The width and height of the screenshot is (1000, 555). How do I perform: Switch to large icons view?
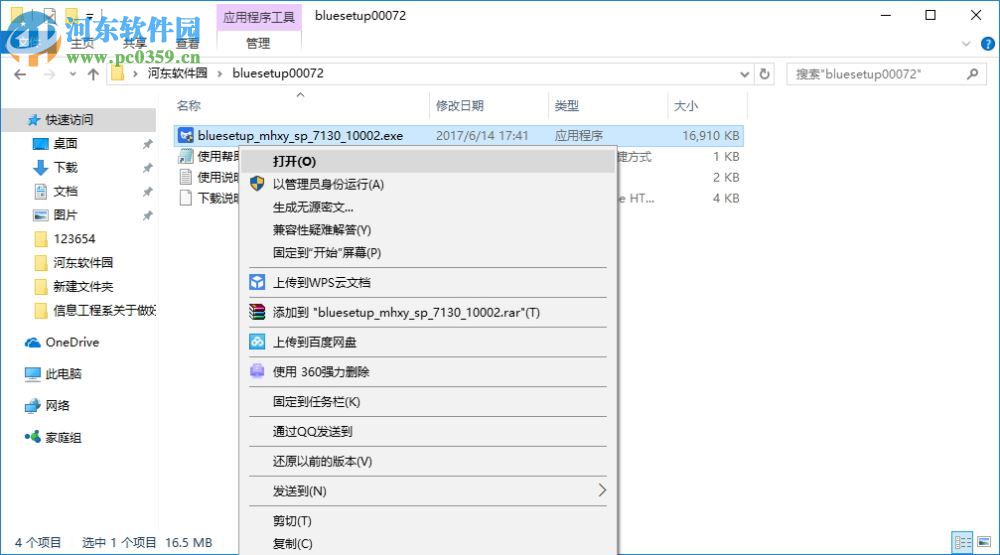[x=984, y=542]
